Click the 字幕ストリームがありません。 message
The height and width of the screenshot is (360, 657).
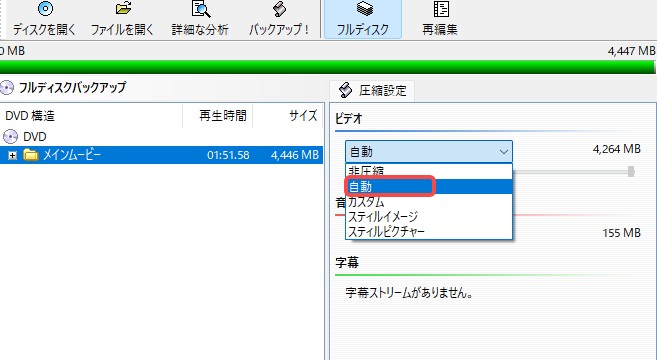tap(409, 293)
